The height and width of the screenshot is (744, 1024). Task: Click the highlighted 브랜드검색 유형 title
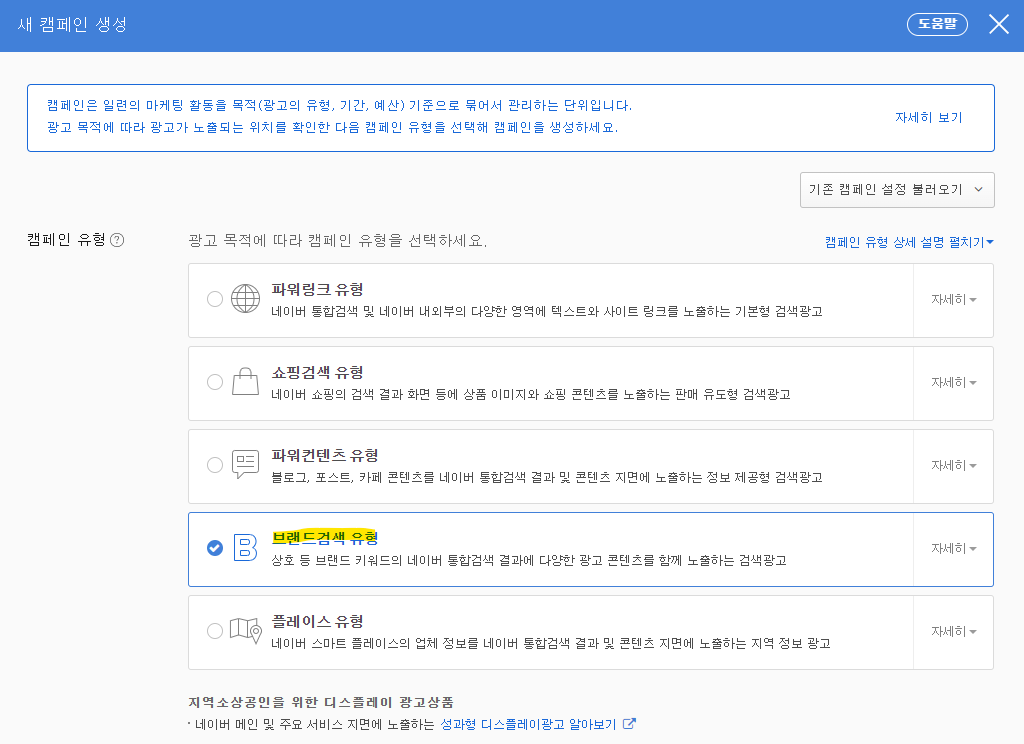325,538
